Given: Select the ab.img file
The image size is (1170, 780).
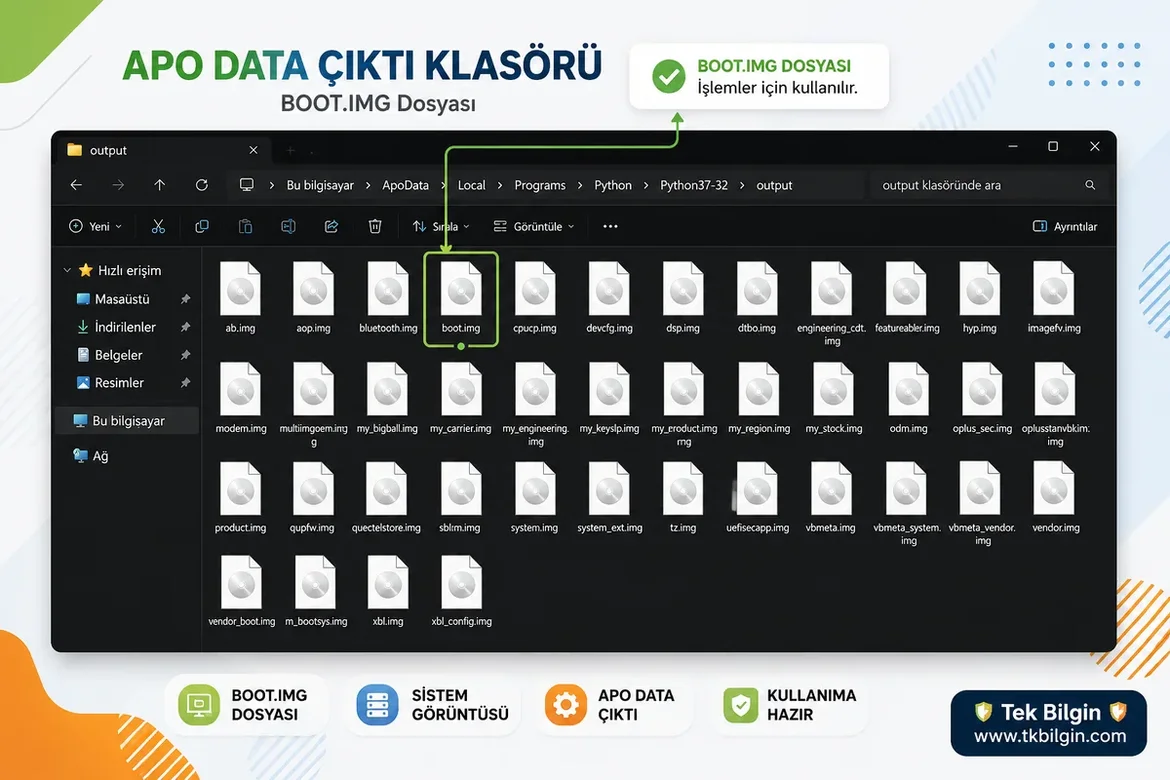Looking at the screenshot, I should point(240,297).
